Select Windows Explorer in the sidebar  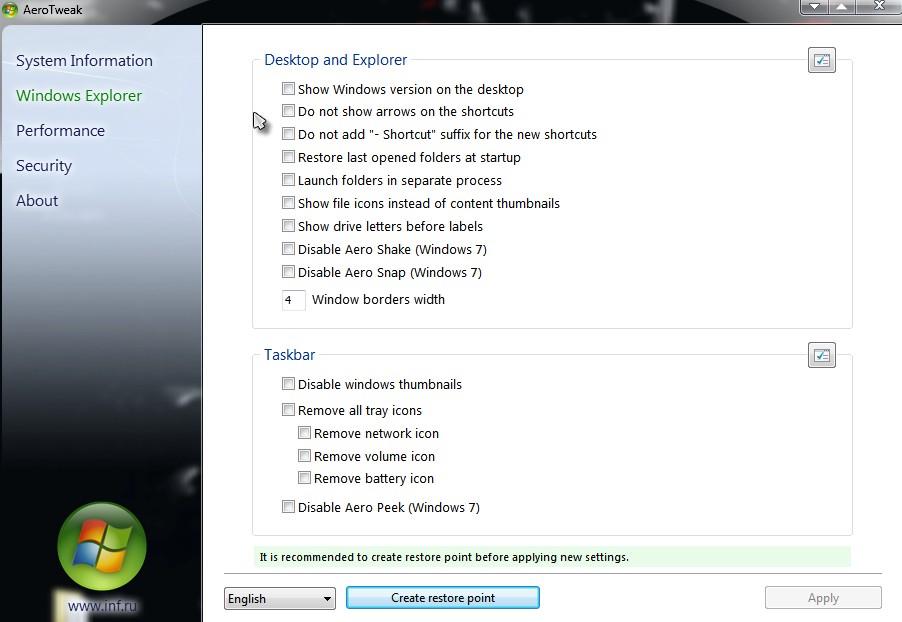click(79, 96)
